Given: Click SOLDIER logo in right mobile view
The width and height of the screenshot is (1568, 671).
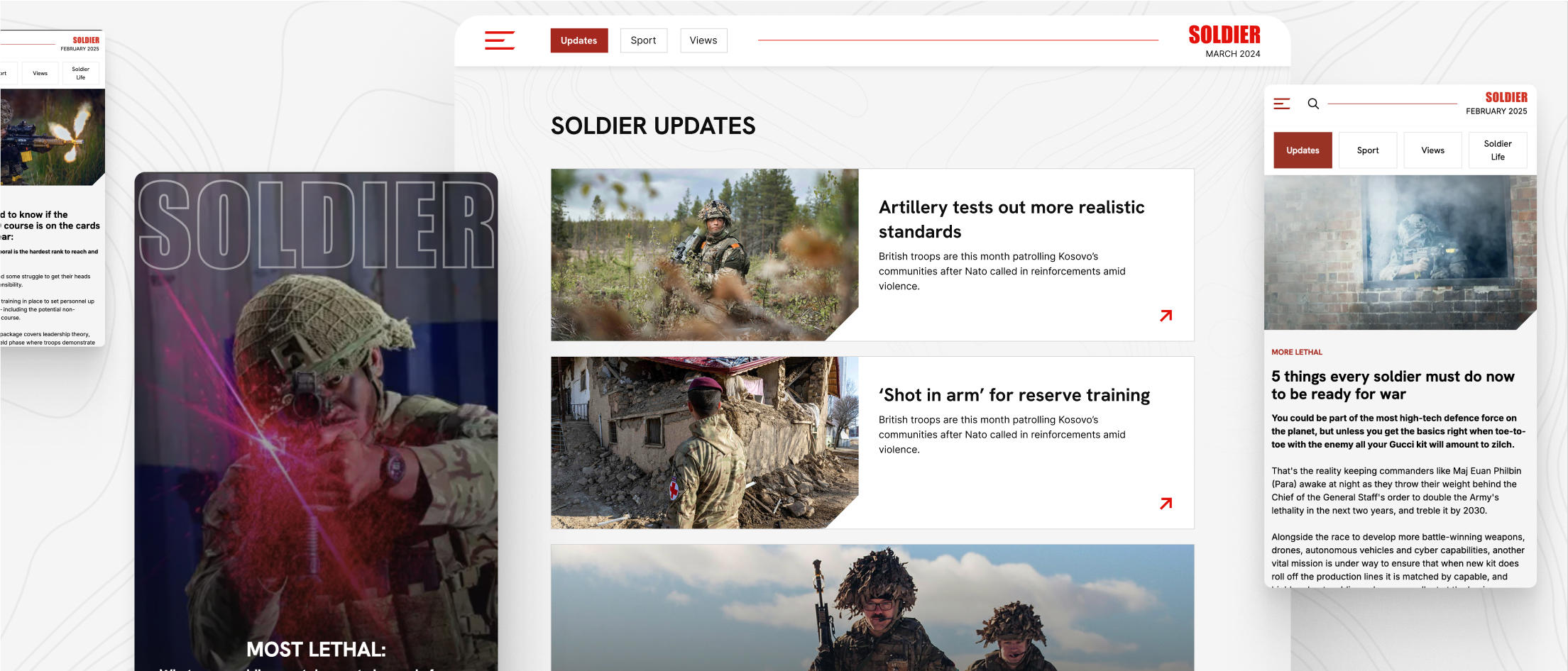Looking at the screenshot, I should 1506,97.
